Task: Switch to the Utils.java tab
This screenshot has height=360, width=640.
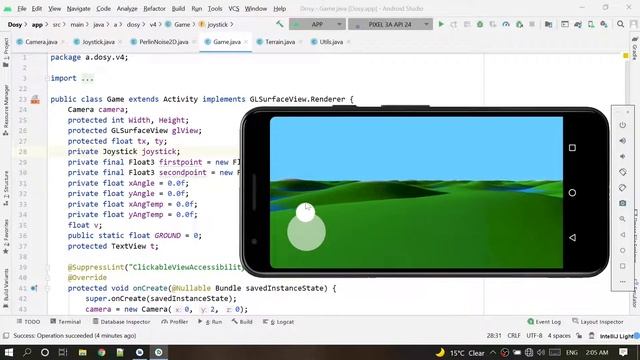Action: coord(331,42)
